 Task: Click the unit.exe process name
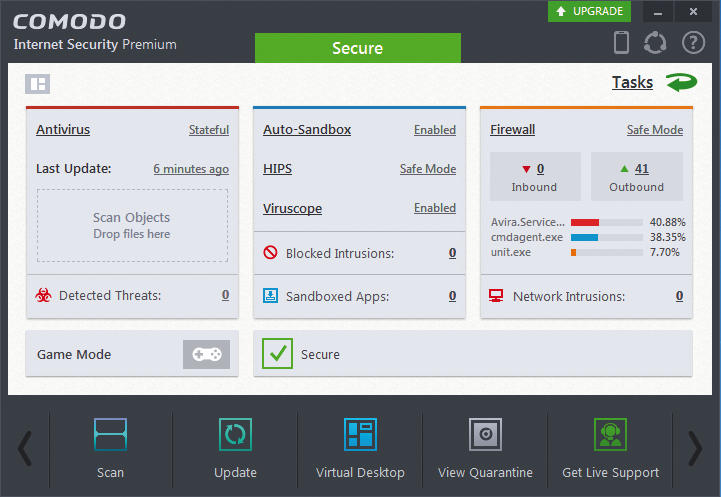pos(511,252)
